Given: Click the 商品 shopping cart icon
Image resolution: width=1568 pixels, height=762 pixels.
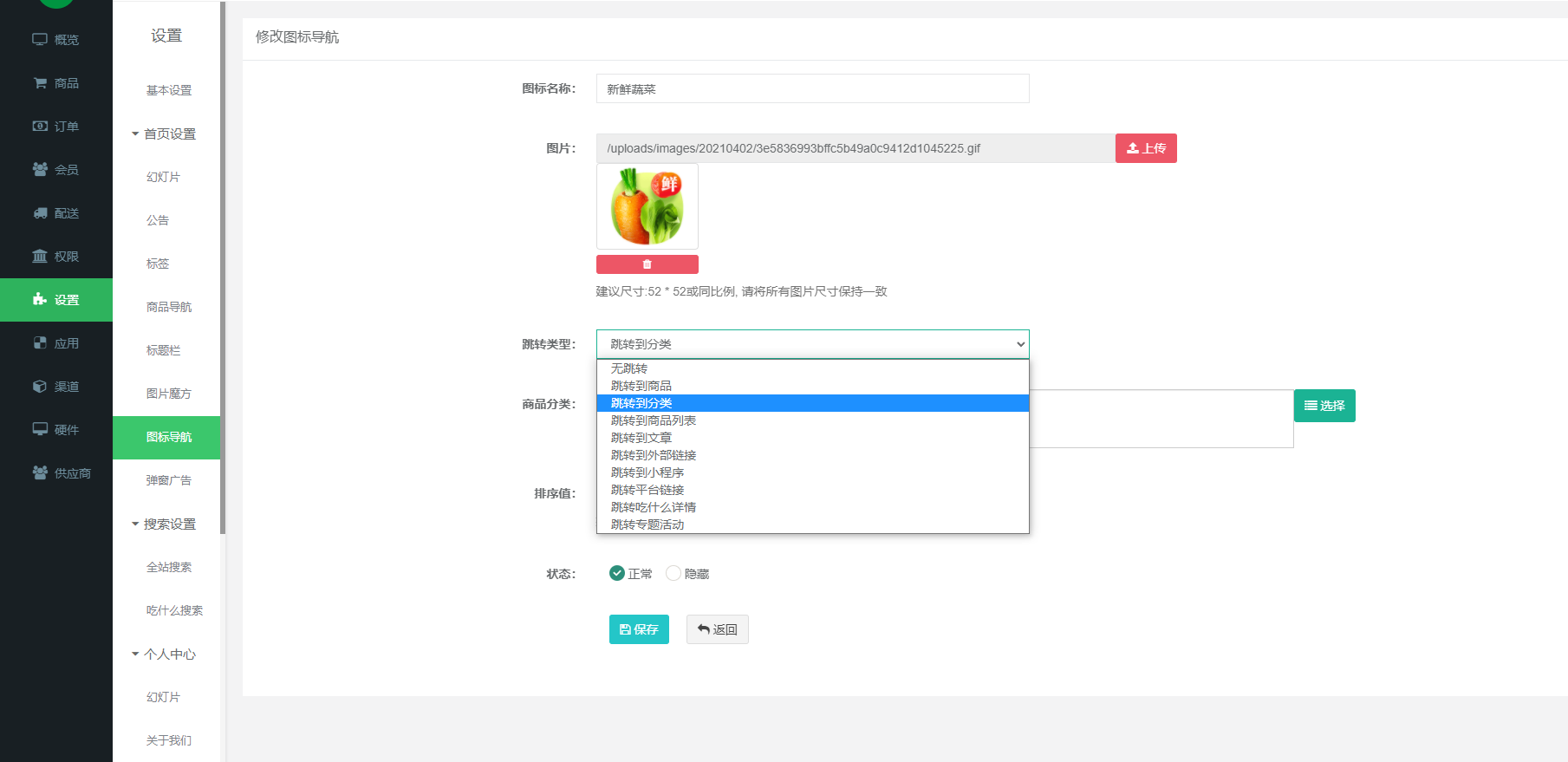Looking at the screenshot, I should point(40,82).
